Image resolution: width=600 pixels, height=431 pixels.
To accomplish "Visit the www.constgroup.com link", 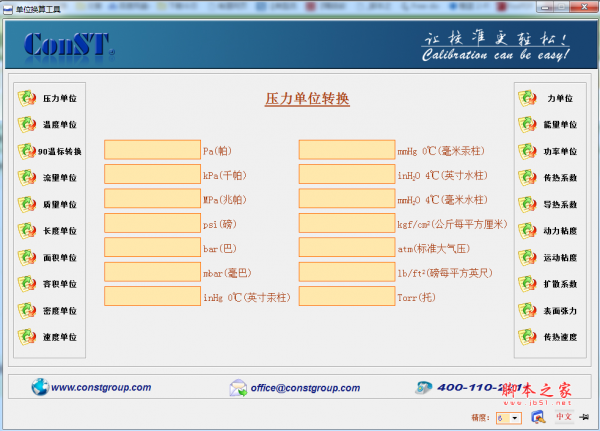I will (101, 387).
